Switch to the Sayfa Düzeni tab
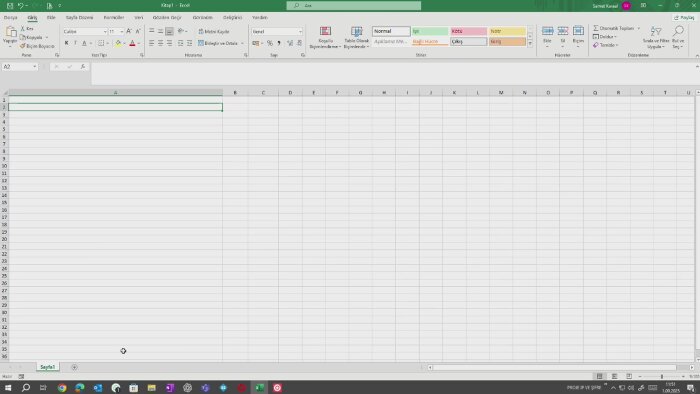This screenshot has width=700, height=394. (79, 17)
